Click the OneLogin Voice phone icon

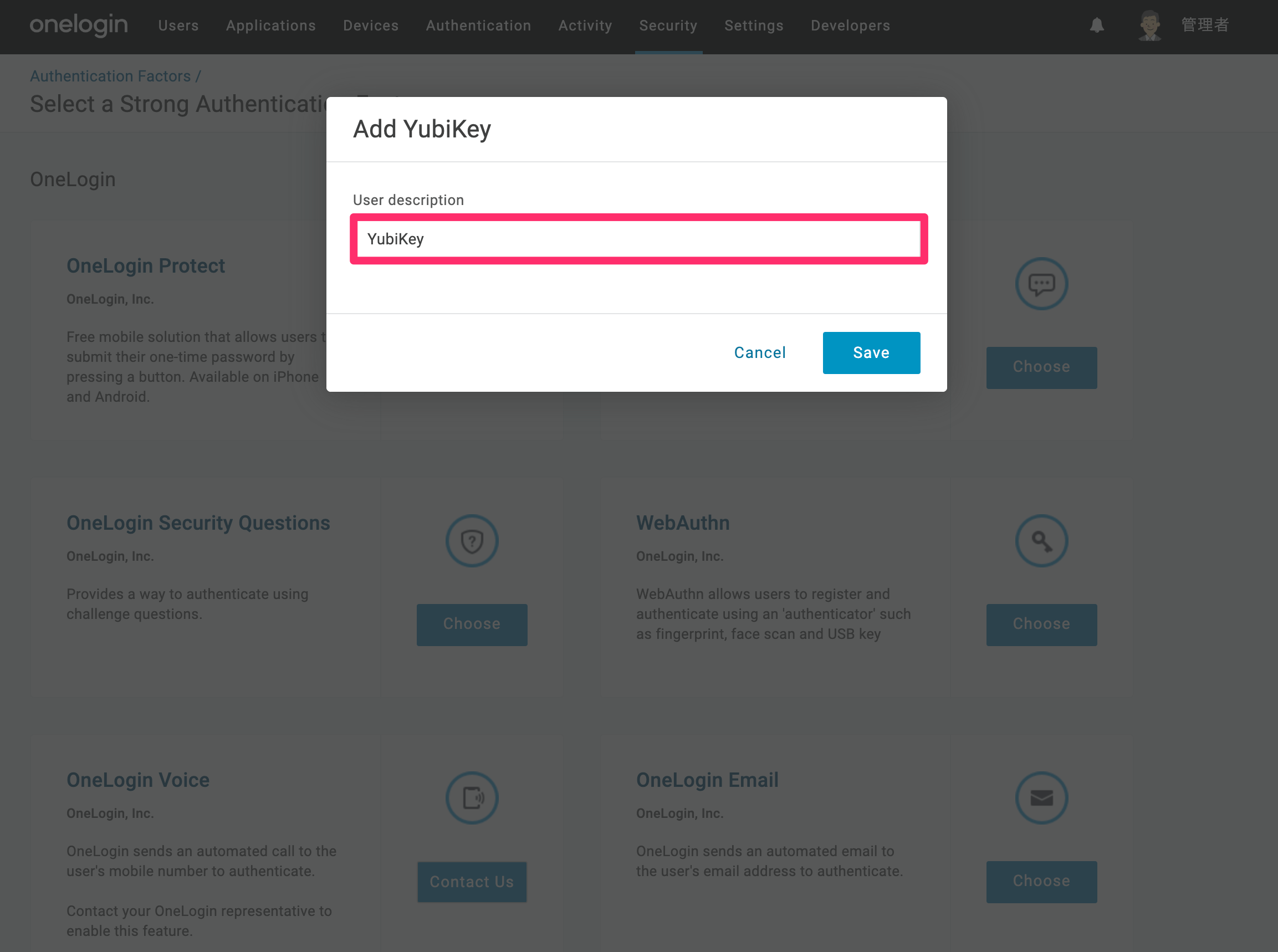472,797
